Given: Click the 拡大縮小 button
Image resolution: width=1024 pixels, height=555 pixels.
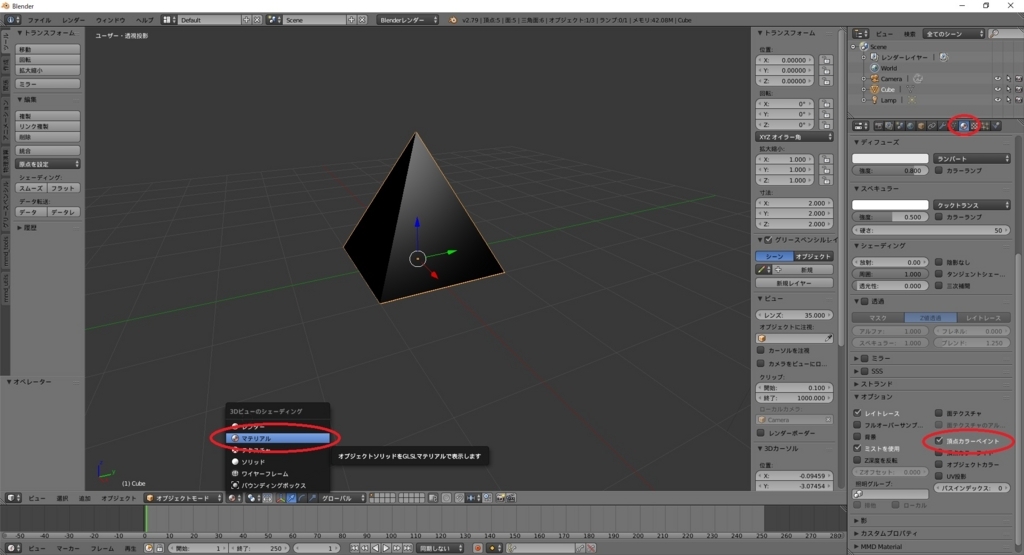Looking at the screenshot, I should (x=48, y=71).
